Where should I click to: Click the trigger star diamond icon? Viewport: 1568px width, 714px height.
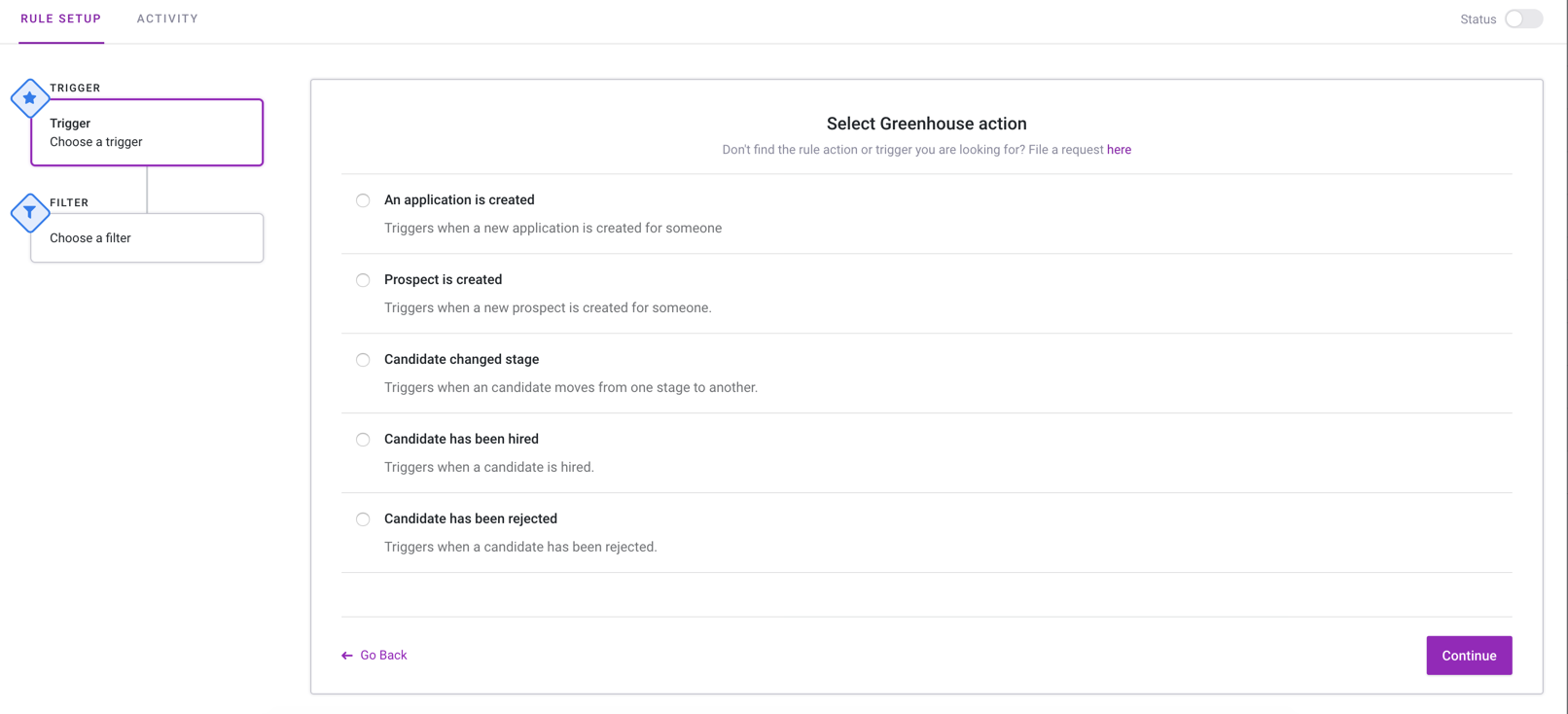tap(30, 97)
